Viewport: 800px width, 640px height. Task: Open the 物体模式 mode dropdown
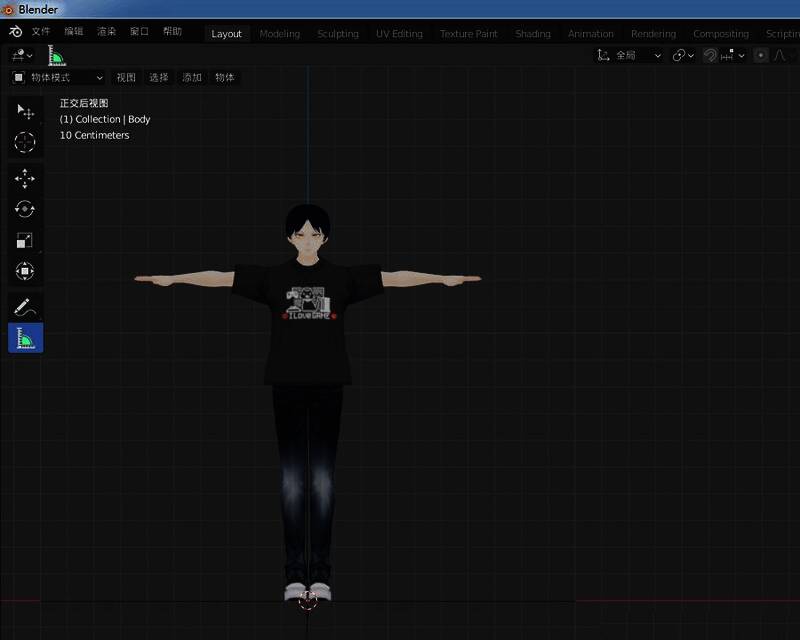coord(58,77)
